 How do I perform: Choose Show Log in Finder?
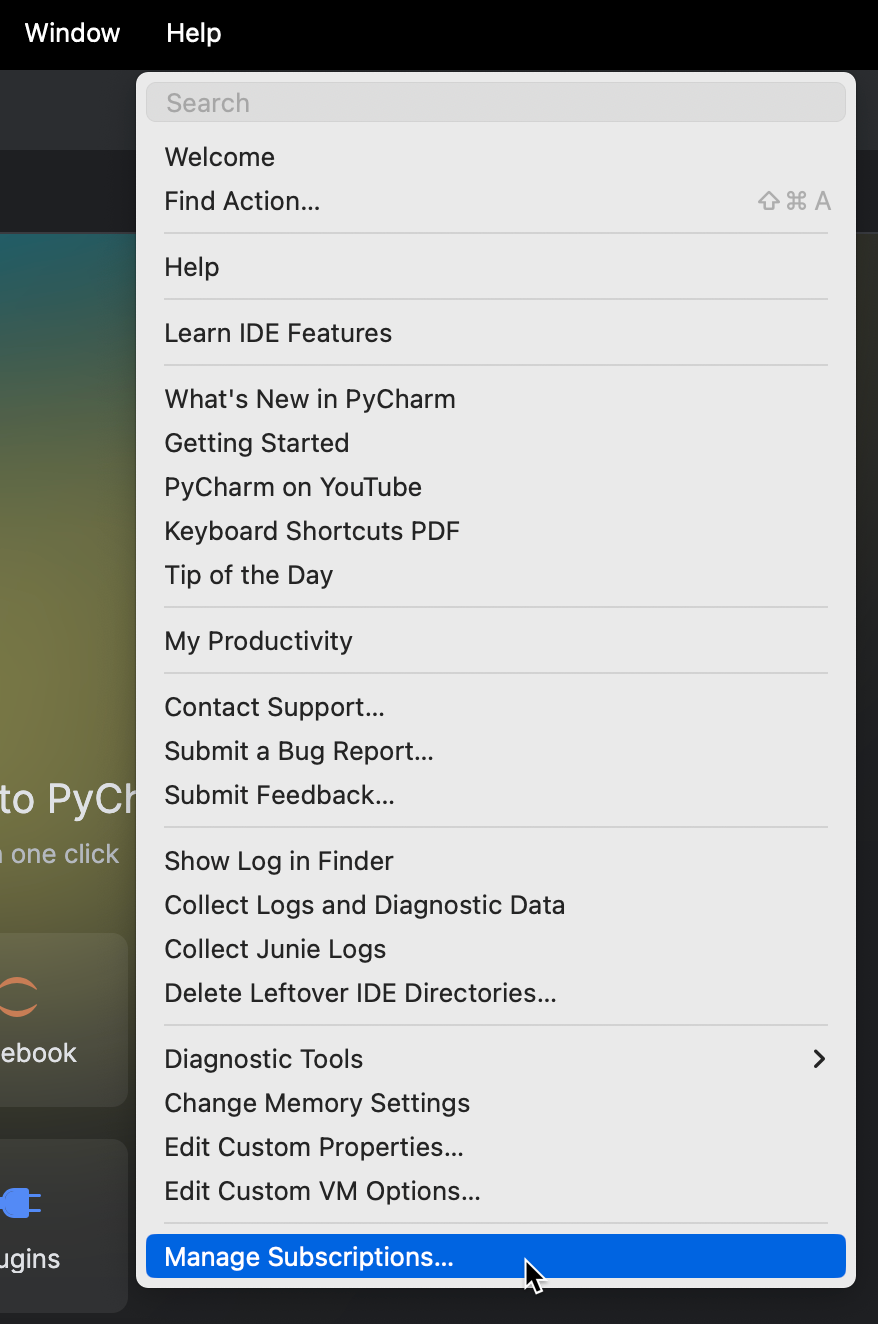point(279,860)
